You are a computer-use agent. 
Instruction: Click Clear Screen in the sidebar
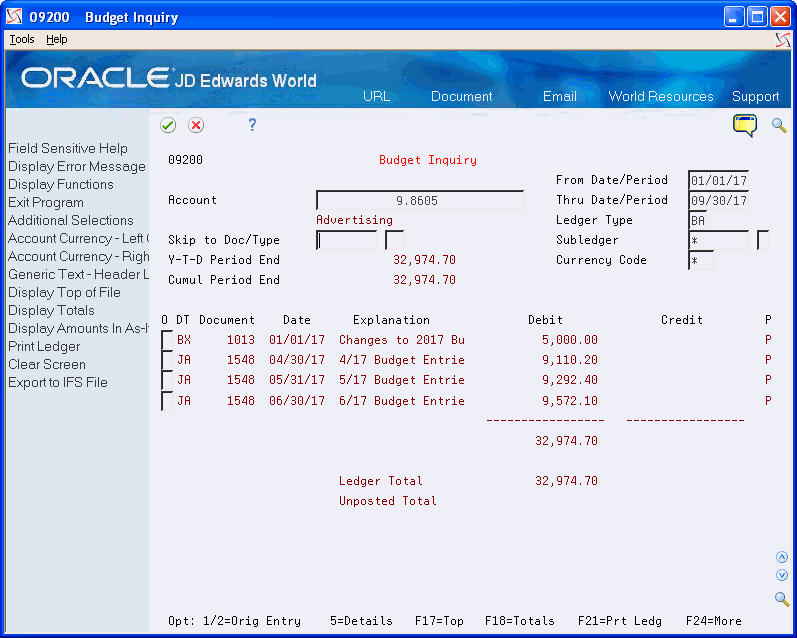pyautogui.click(x=47, y=364)
